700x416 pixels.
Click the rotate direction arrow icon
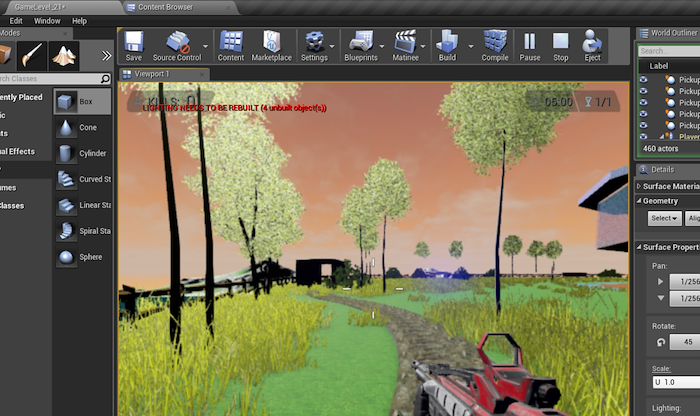coord(661,342)
